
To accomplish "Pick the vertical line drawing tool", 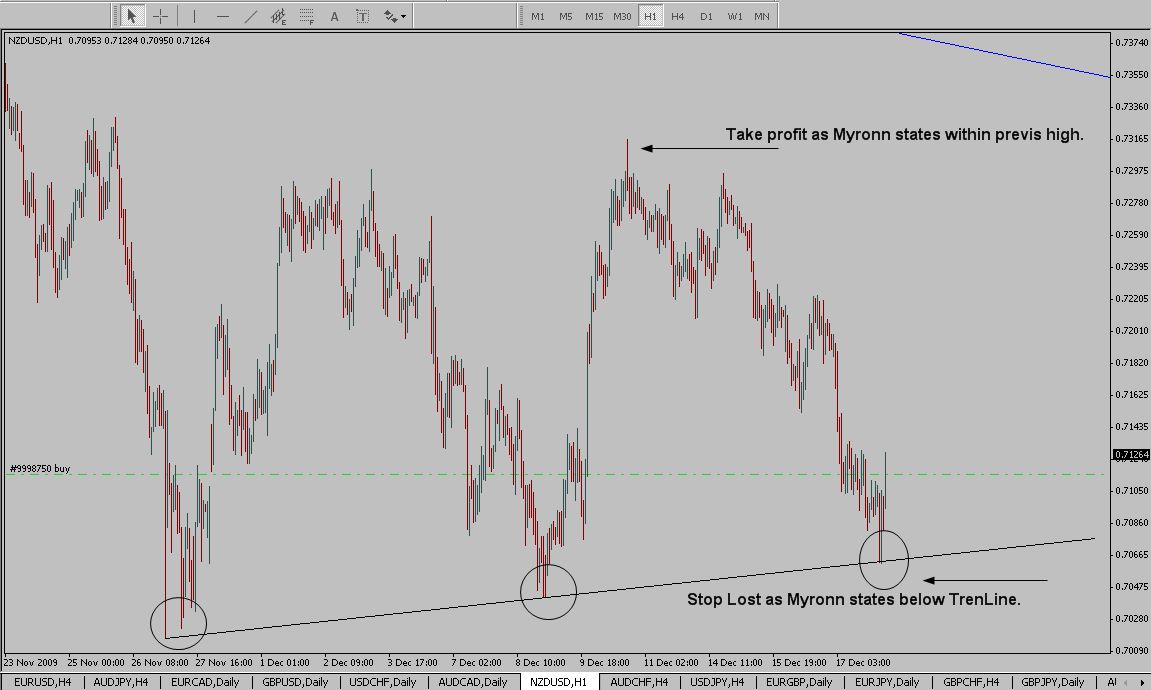I will [x=194, y=16].
